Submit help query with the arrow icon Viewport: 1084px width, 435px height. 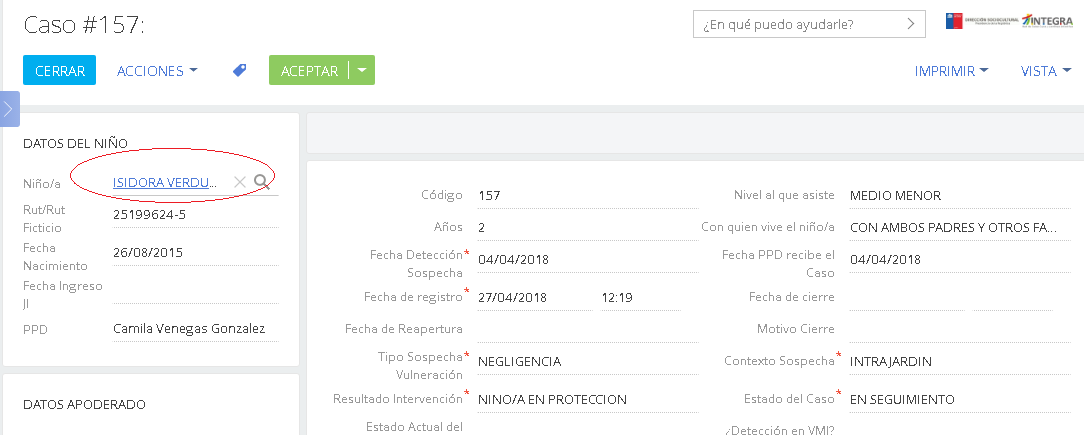click(910, 24)
